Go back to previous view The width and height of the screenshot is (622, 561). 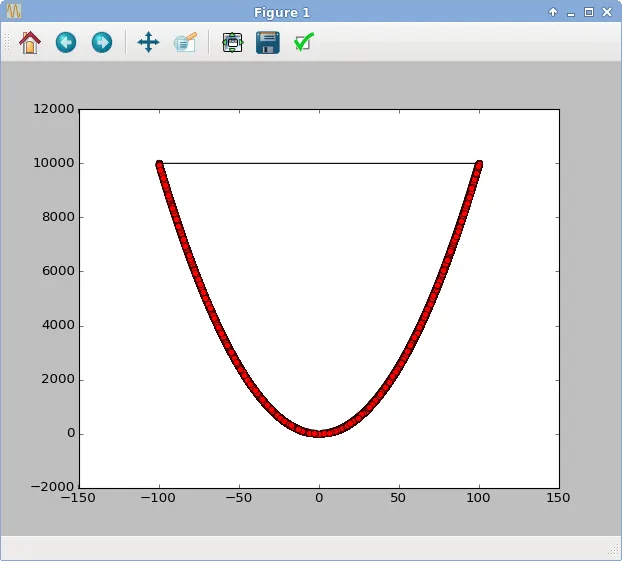(66, 42)
